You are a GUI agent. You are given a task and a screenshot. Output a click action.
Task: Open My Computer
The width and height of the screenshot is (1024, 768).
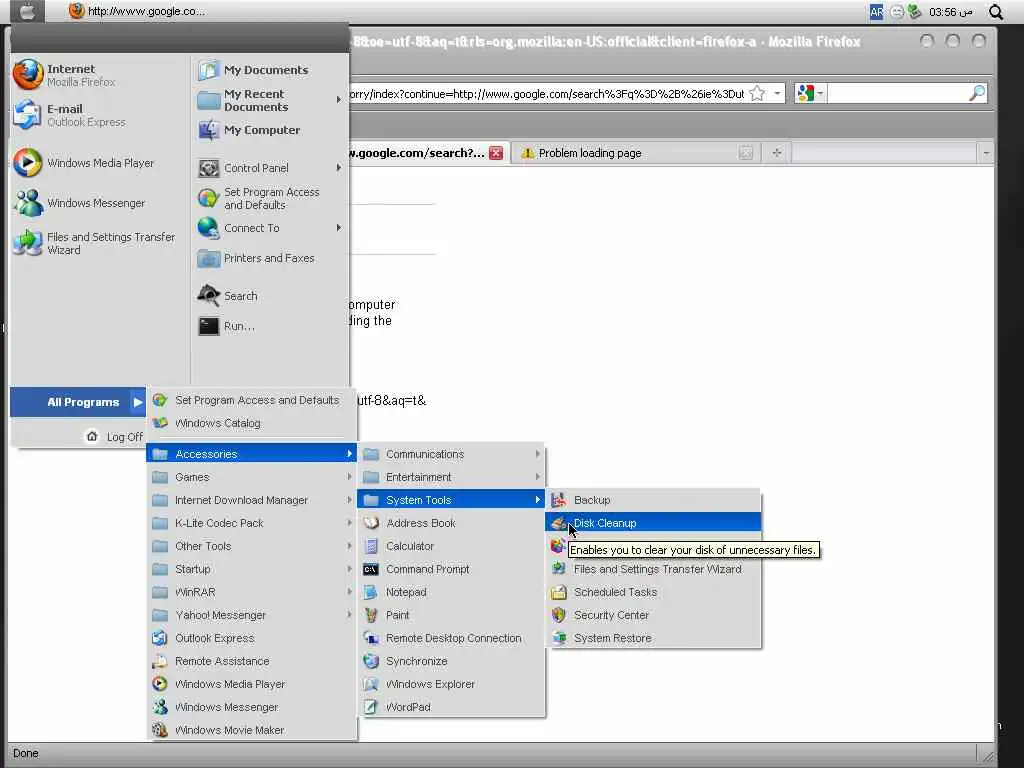pos(249,130)
